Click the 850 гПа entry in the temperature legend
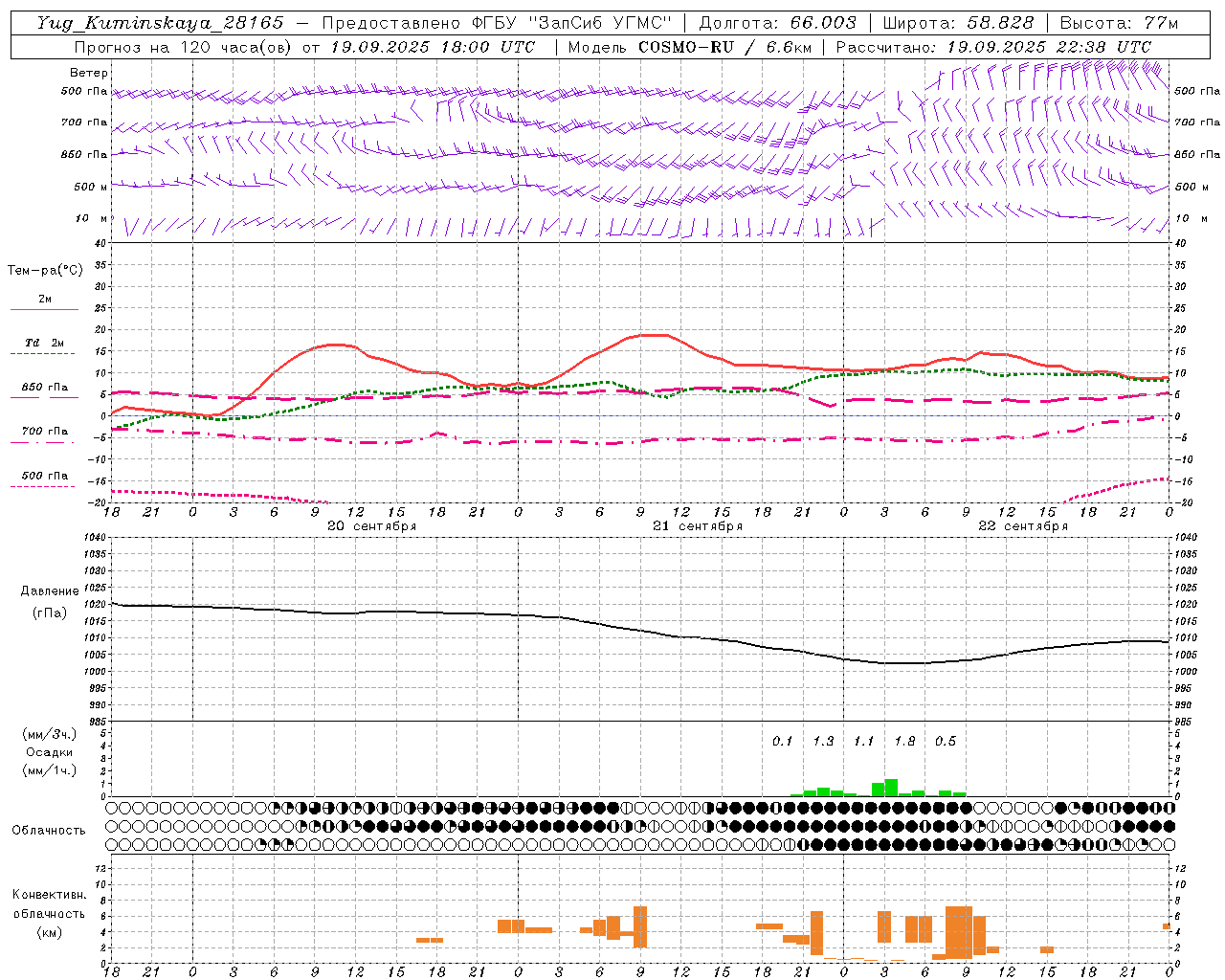1225x980 pixels. [45, 387]
